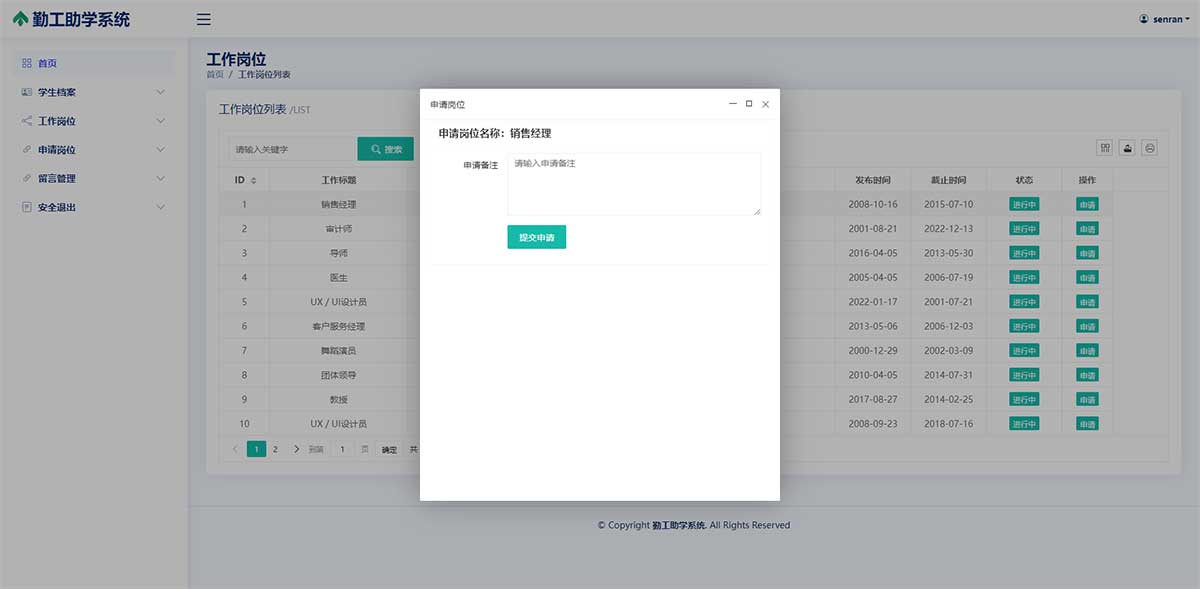Click the hamburger sidebar toggle icon
This screenshot has height=589, width=1200.
pyautogui.click(x=204, y=19)
